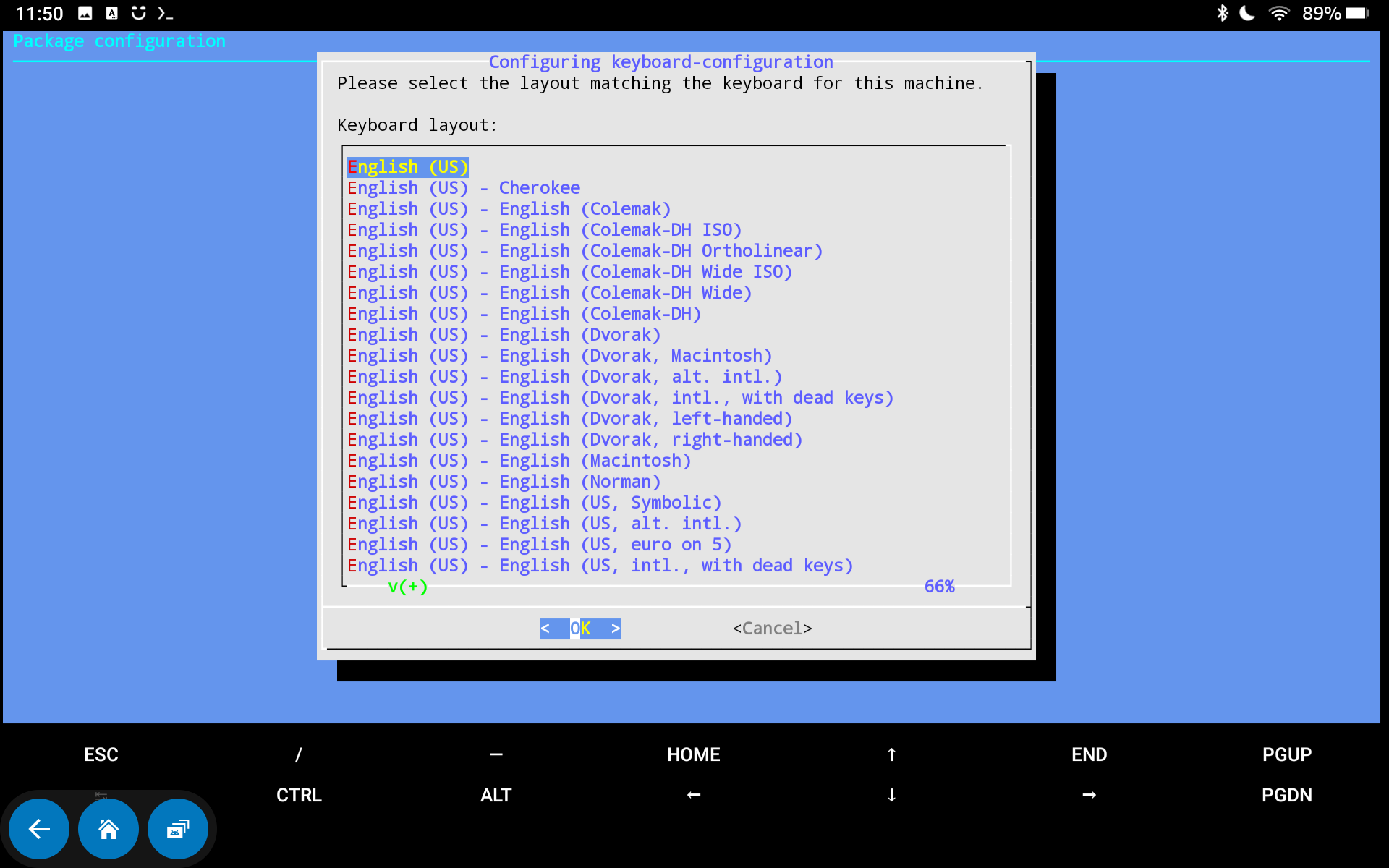Tap the left arrow extra key
The width and height of the screenshot is (1389, 868).
pyautogui.click(x=694, y=795)
